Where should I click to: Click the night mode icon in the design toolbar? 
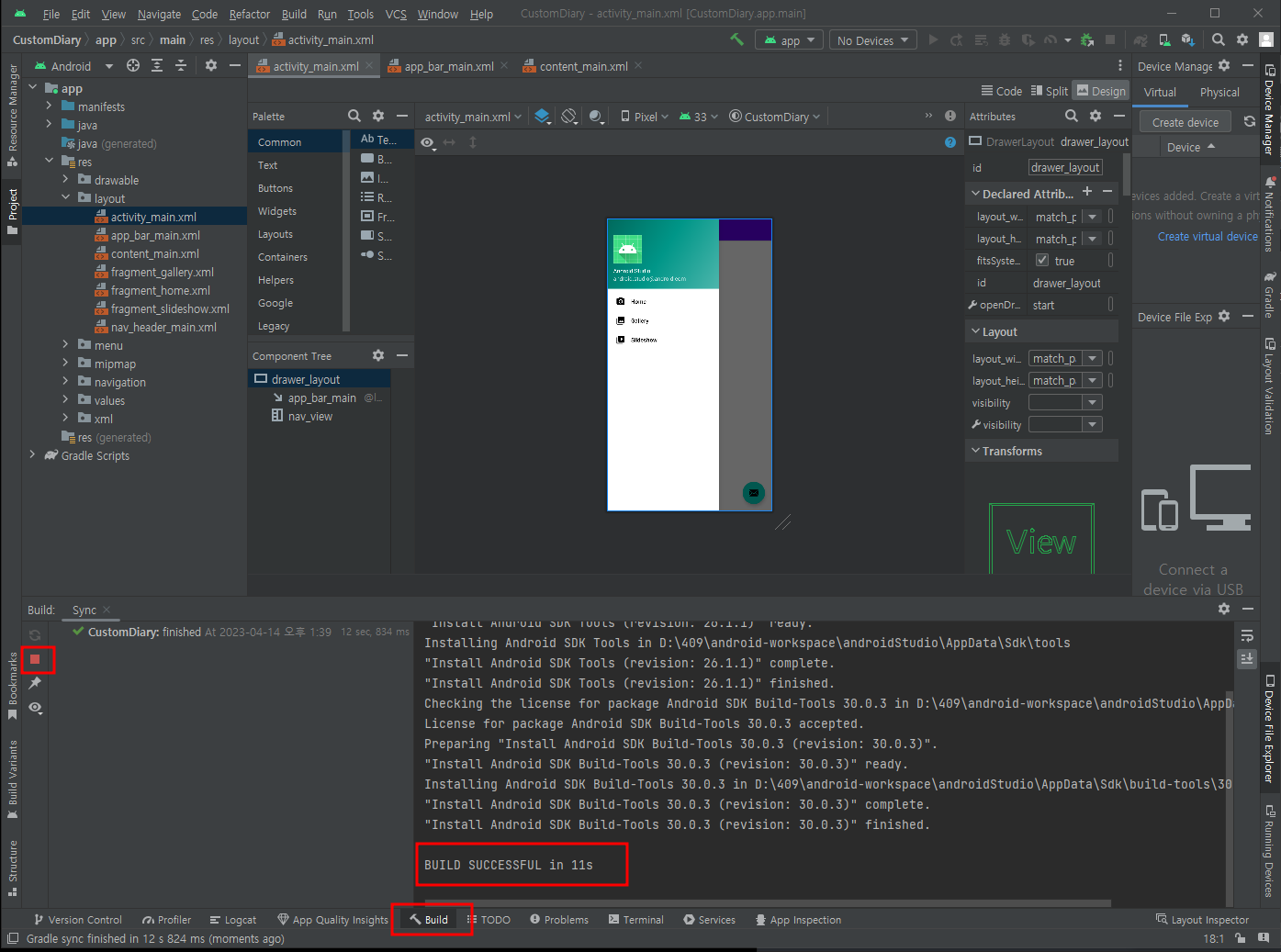click(597, 116)
